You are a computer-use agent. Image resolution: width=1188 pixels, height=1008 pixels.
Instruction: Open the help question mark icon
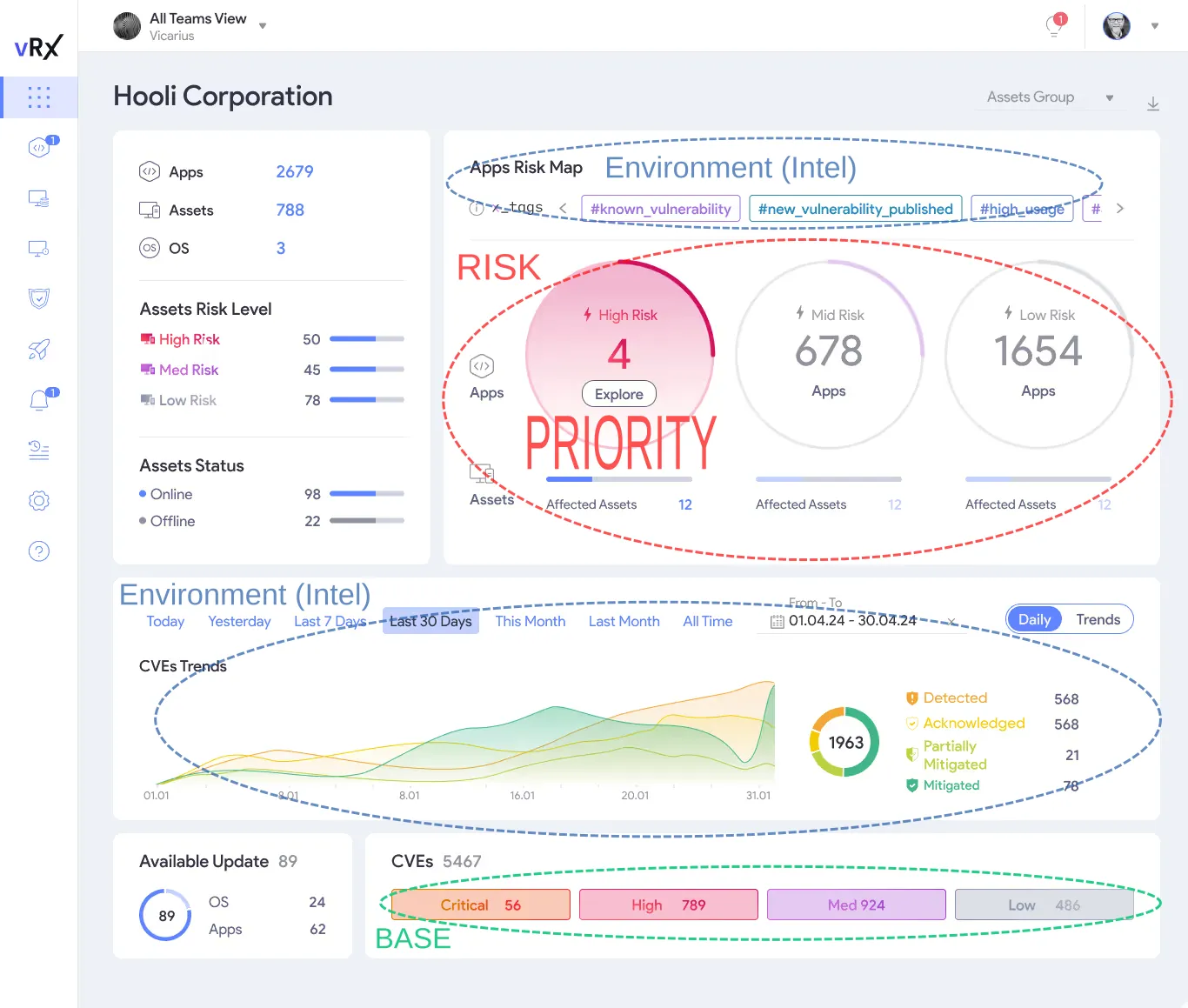point(39,551)
